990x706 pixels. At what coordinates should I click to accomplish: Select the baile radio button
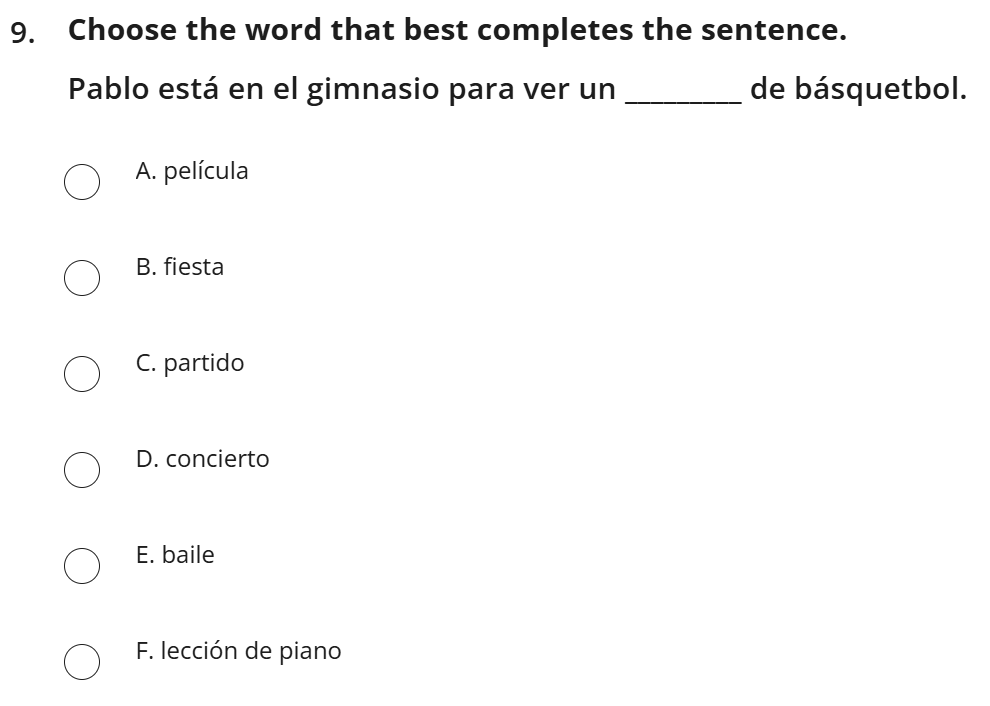82,566
